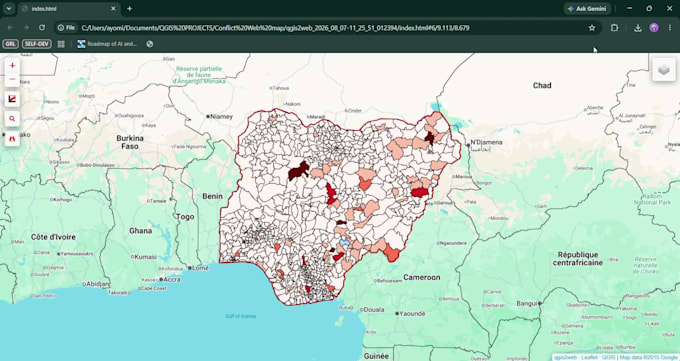Open the Chrome three-dot menu
This screenshot has height=361, width=680.
tap(670, 28)
